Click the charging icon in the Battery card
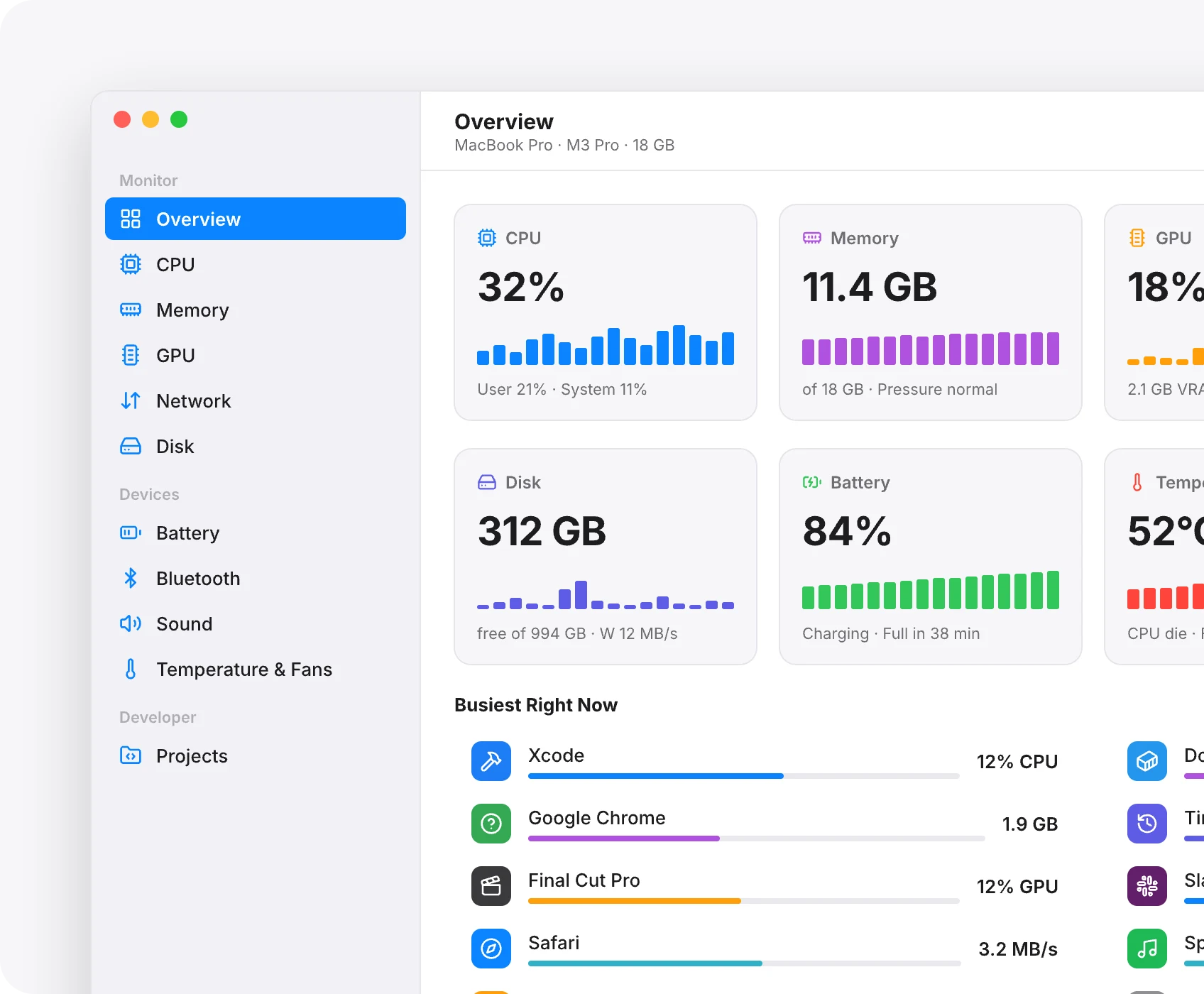1204x994 pixels. [812, 482]
